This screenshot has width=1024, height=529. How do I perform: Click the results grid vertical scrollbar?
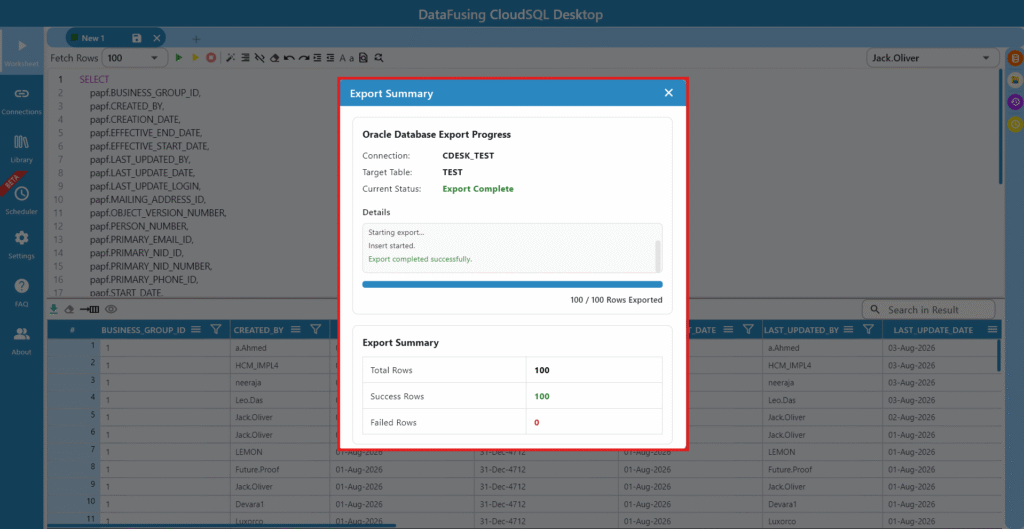point(999,355)
